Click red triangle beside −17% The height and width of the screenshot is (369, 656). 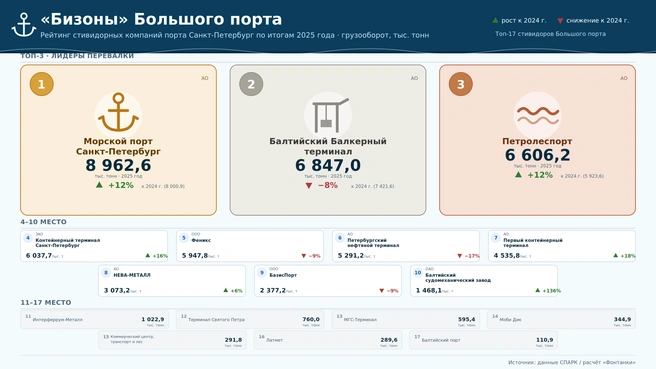[460, 256]
